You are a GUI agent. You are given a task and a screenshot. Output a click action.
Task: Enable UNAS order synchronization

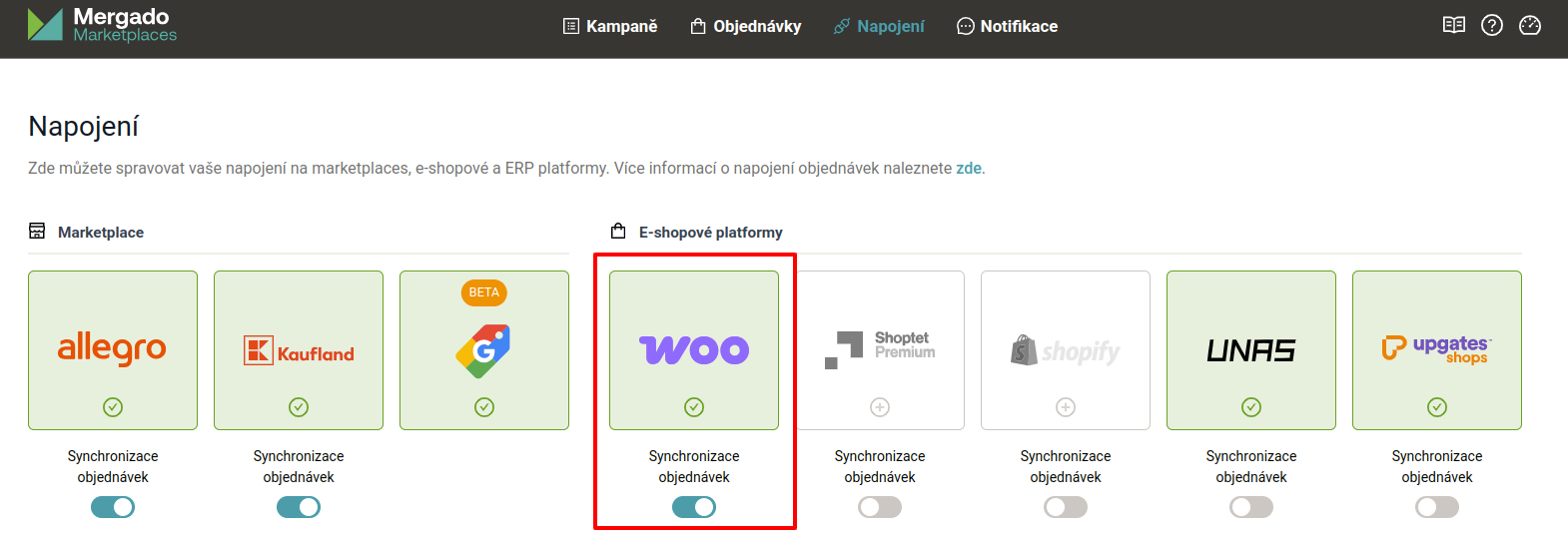pyautogui.click(x=1251, y=507)
